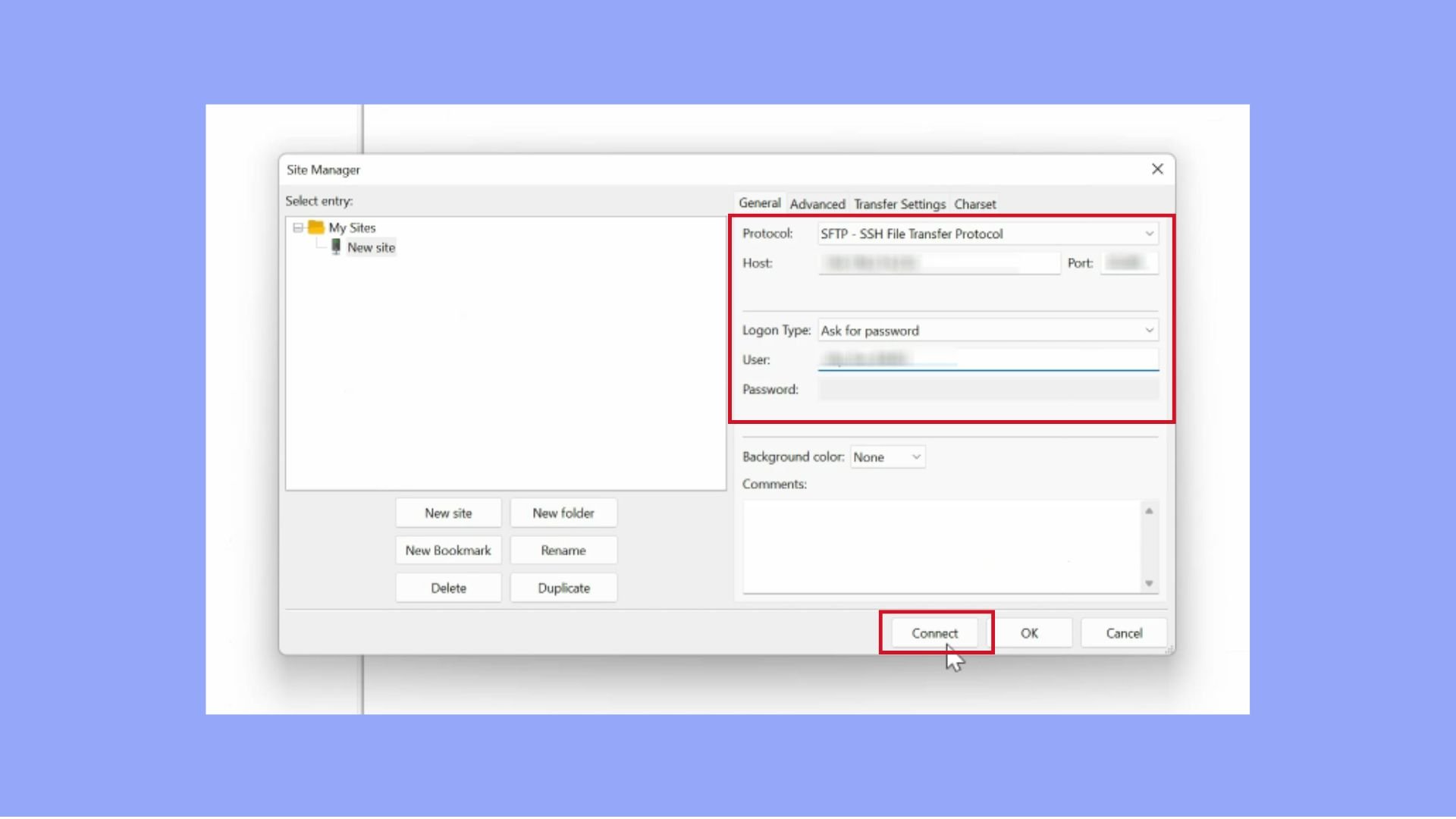Create a new folder entry
The width and height of the screenshot is (1456, 819).
563,513
